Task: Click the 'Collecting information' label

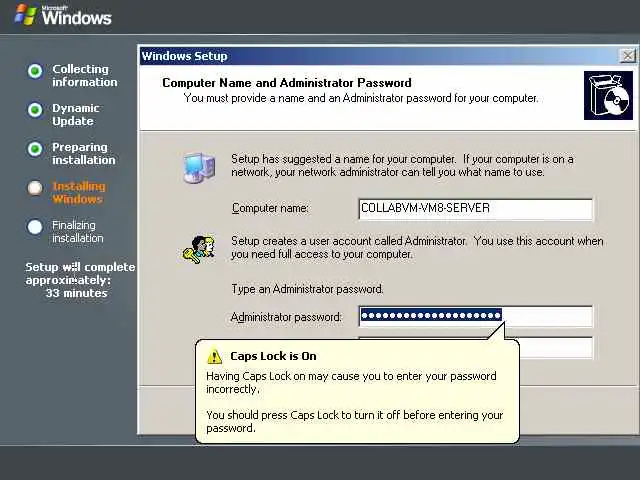Action: click(84, 76)
